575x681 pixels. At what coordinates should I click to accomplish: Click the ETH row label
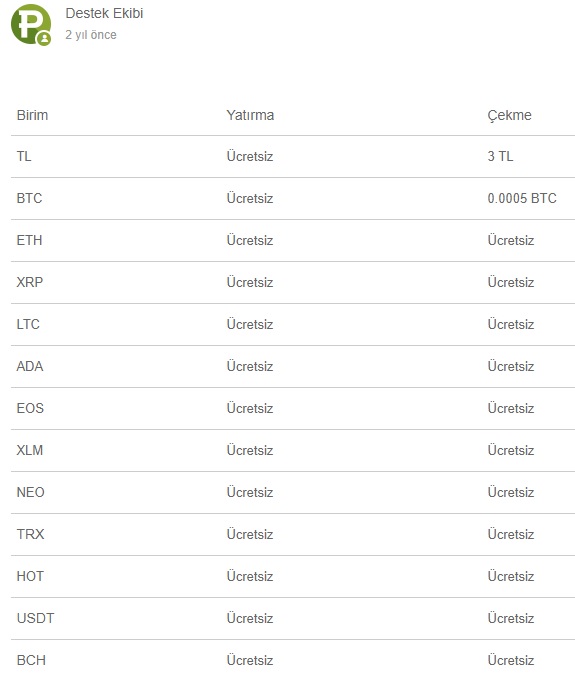point(30,240)
